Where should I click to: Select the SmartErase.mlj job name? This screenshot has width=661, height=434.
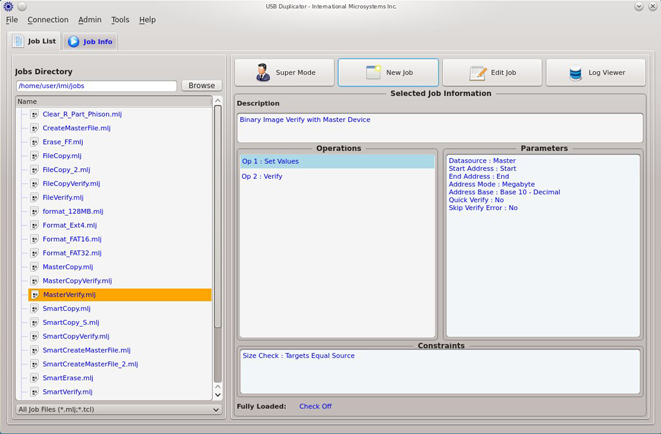tap(68, 378)
